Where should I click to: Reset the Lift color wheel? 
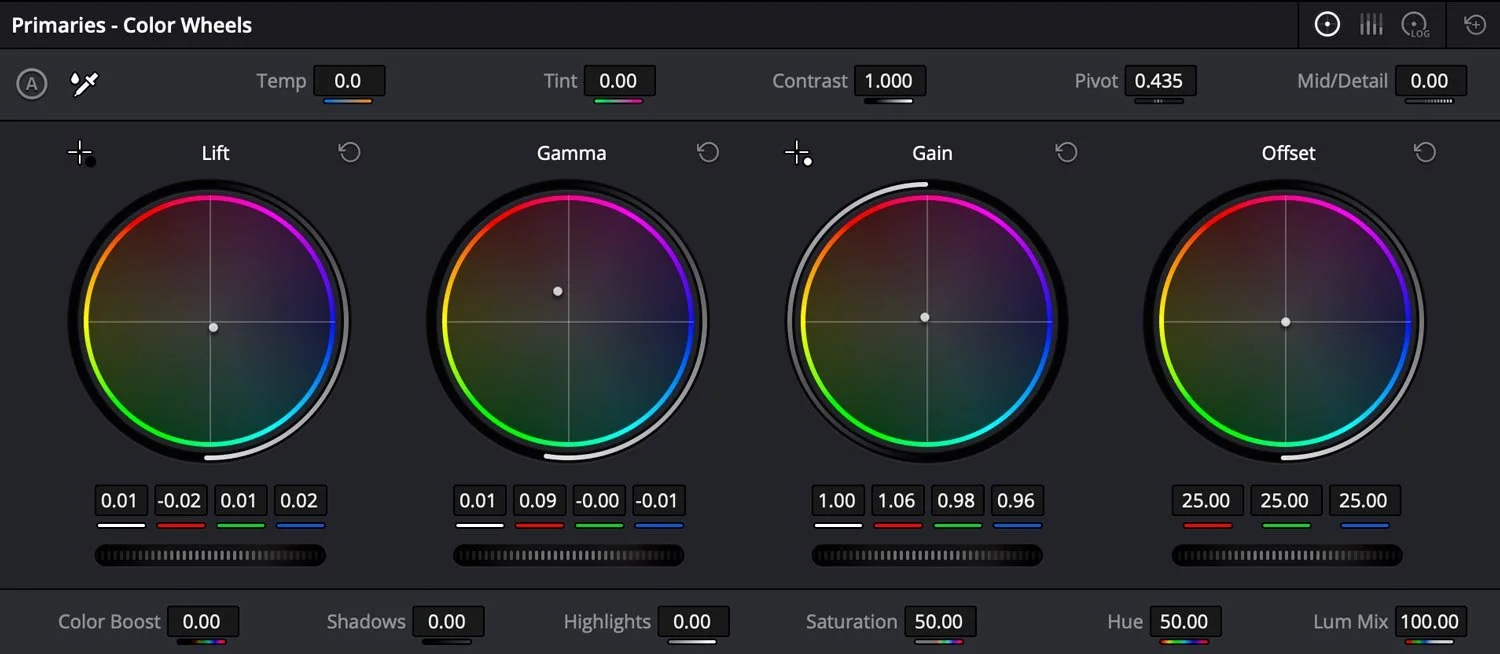coord(349,152)
